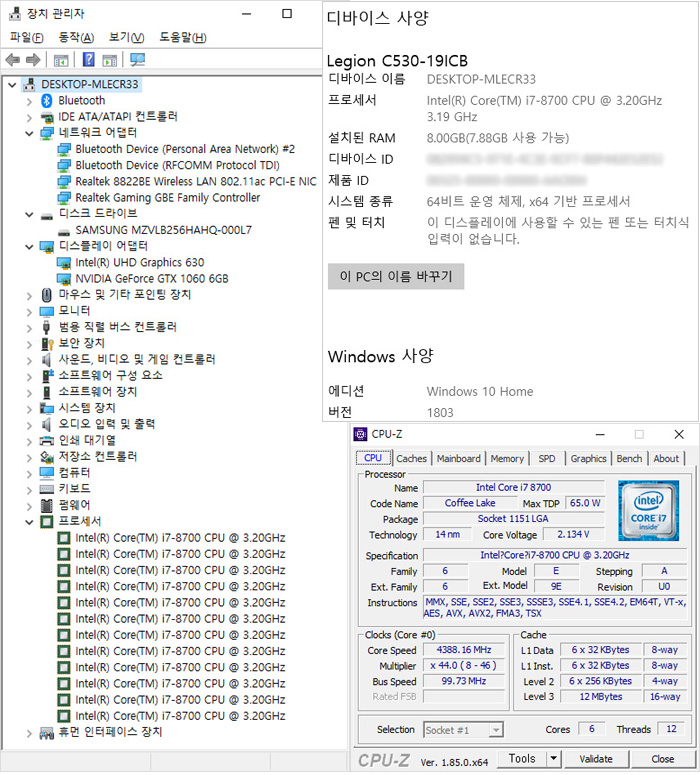Switch to the Caches tab in CPU-Z
Viewport: 700px width, 775px height.
click(411, 459)
